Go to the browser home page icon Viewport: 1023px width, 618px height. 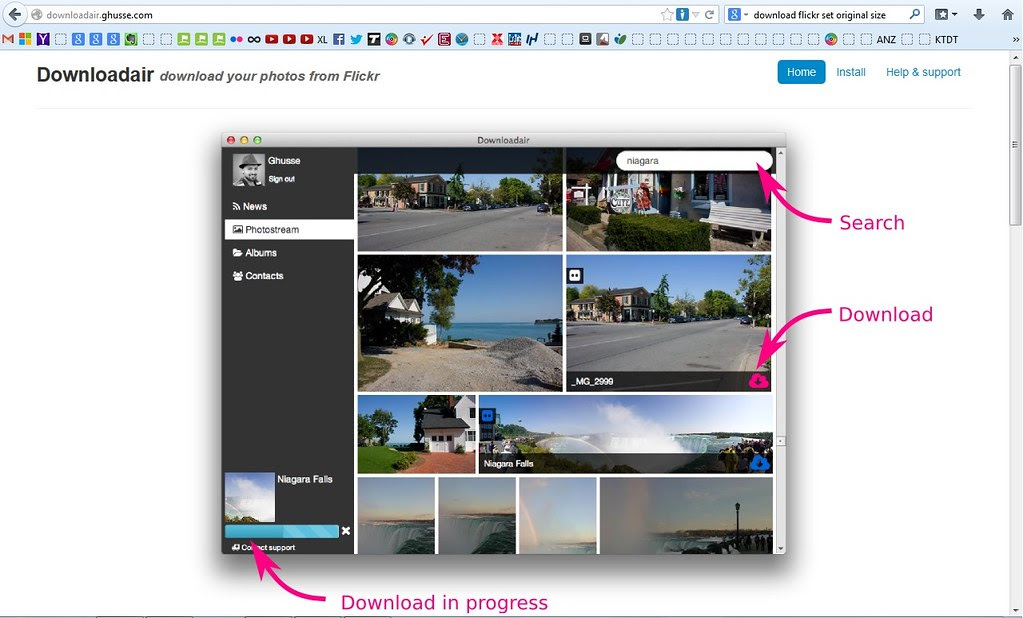[x=1007, y=14]
